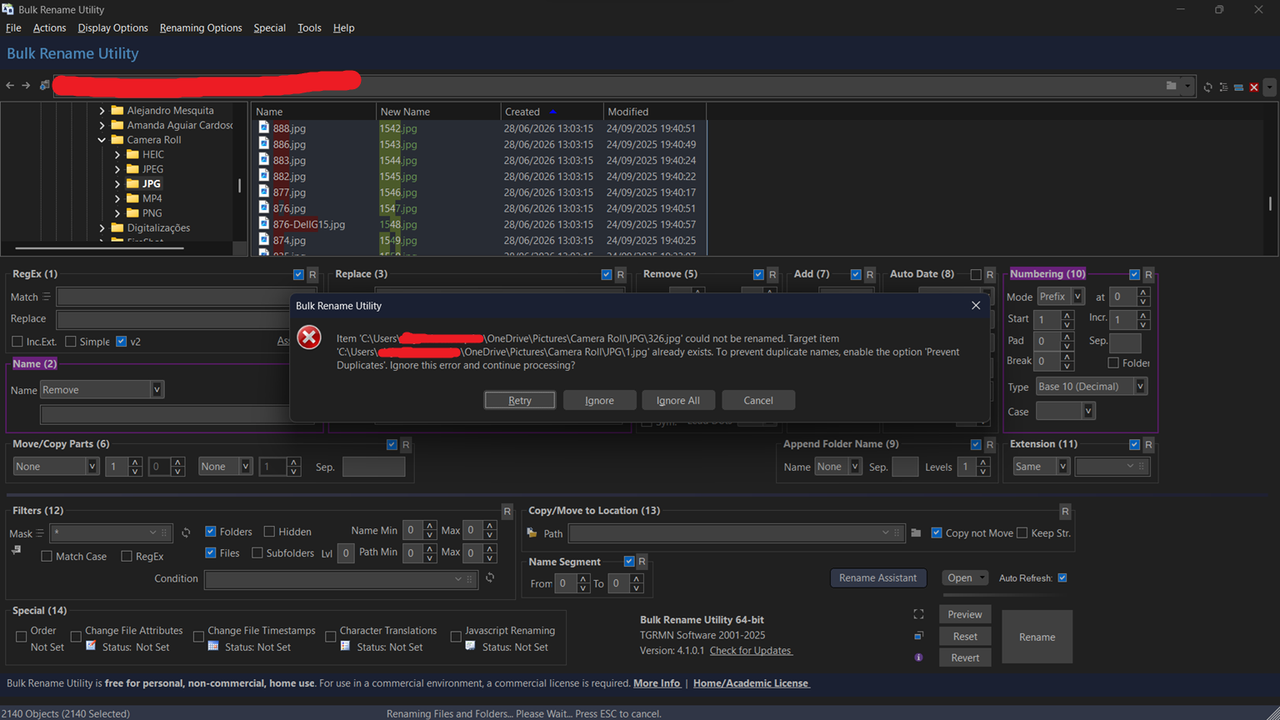Click the R reset button for Copy/Move to Location
Image resolution: width=1280 pixels, height=720 pixels.
coord(1065,511)
